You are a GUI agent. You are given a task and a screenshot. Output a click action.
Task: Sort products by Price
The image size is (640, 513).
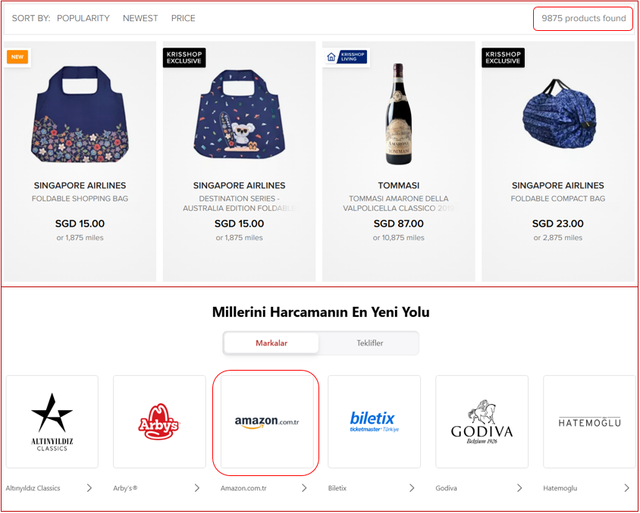click(x=183, y=18)
